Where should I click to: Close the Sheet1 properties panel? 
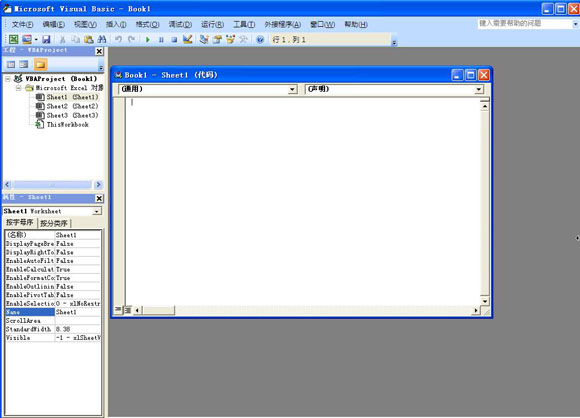click(x=99, y=198)
